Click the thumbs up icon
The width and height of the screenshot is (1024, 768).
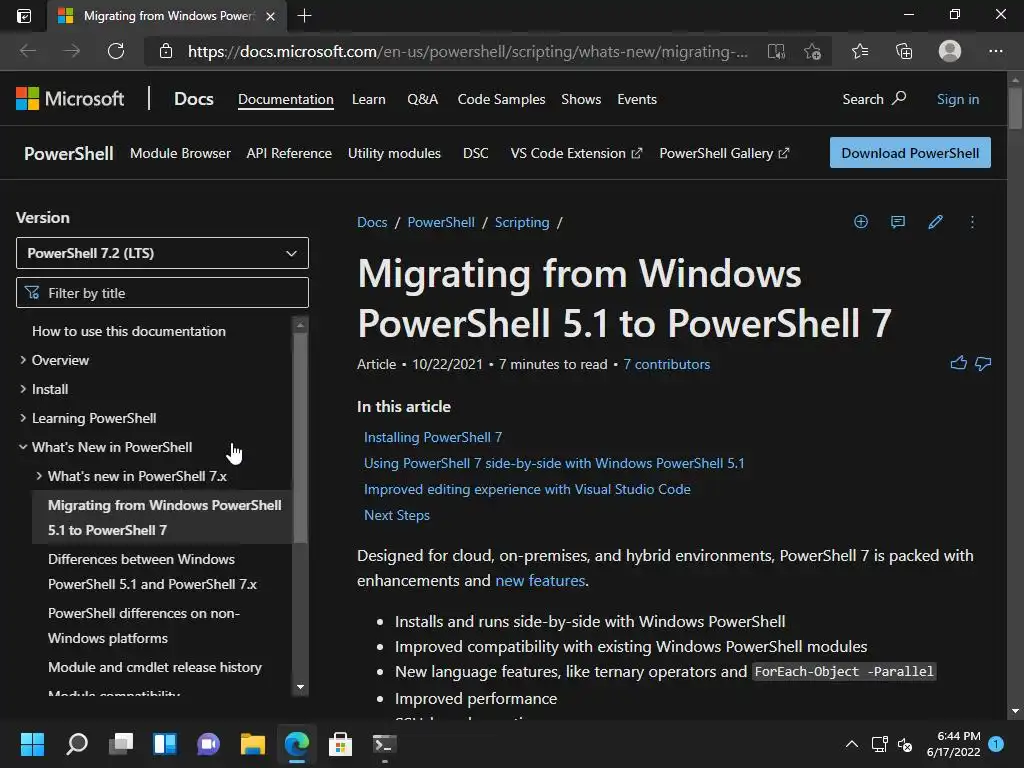pos(958,363)
